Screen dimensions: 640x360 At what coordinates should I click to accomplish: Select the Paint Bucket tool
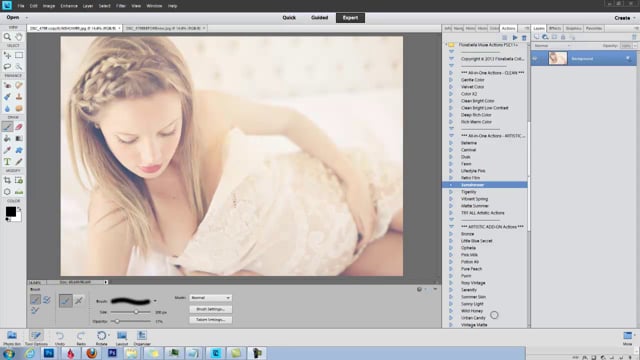tap(7, 139)
